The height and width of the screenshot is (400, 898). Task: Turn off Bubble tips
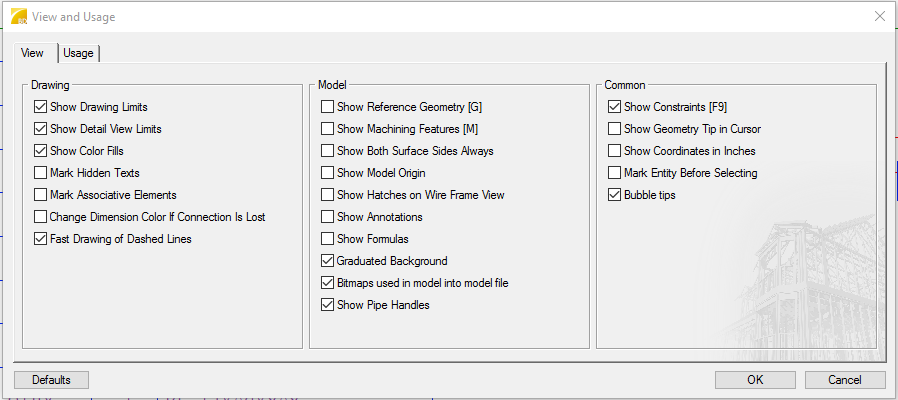[x=615, y=195]
